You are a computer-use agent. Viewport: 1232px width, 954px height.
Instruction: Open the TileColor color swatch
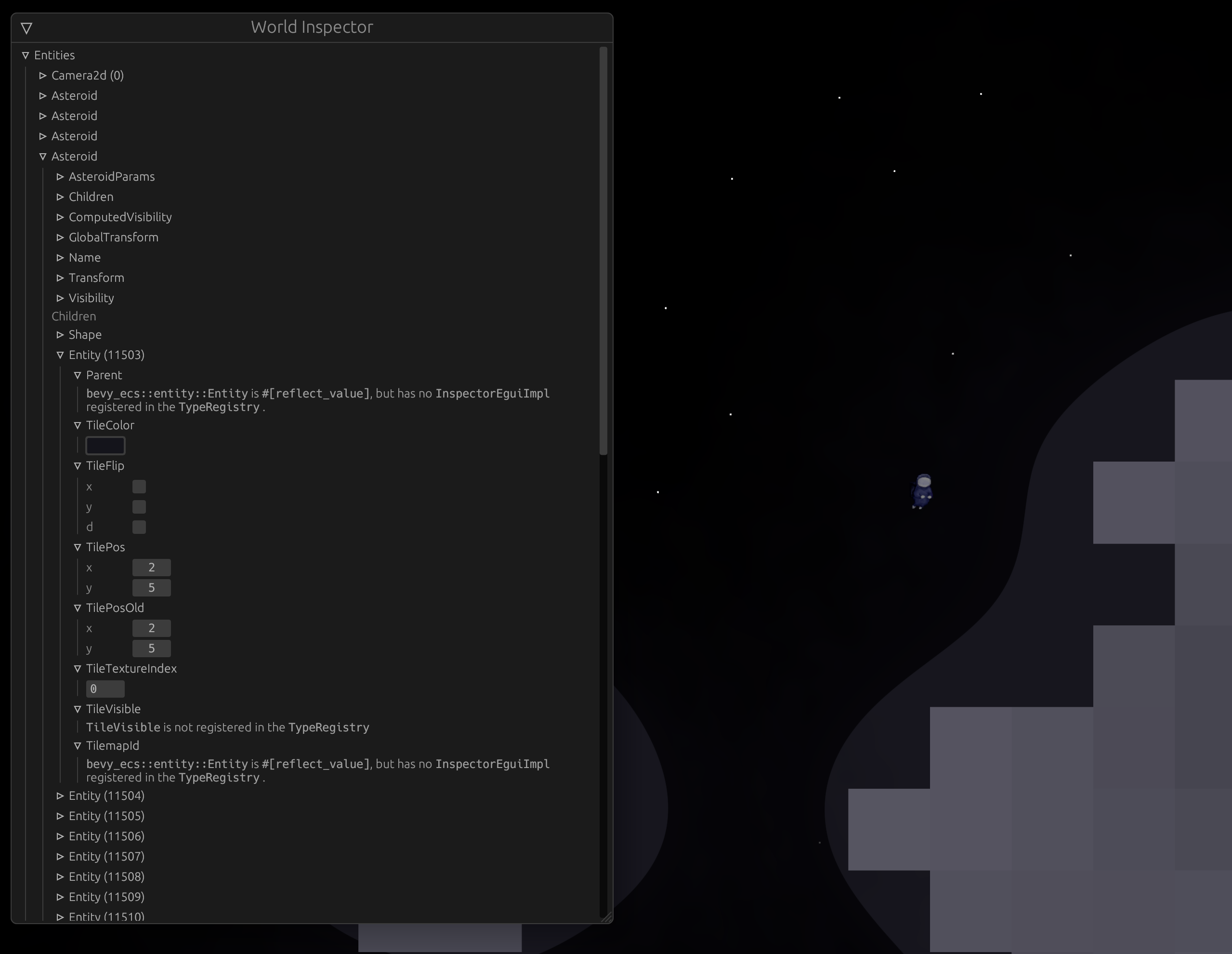pos(105,446)
